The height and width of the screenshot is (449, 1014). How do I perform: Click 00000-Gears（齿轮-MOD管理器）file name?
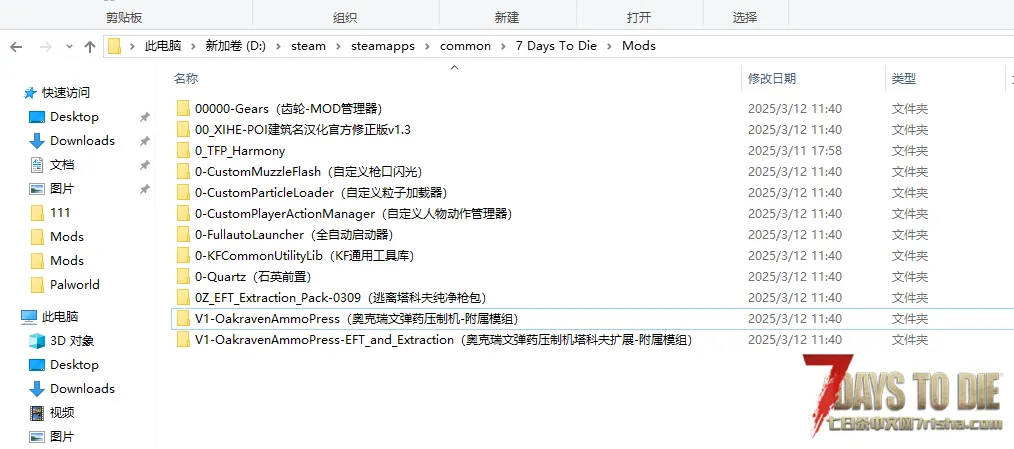coord(290,109)
